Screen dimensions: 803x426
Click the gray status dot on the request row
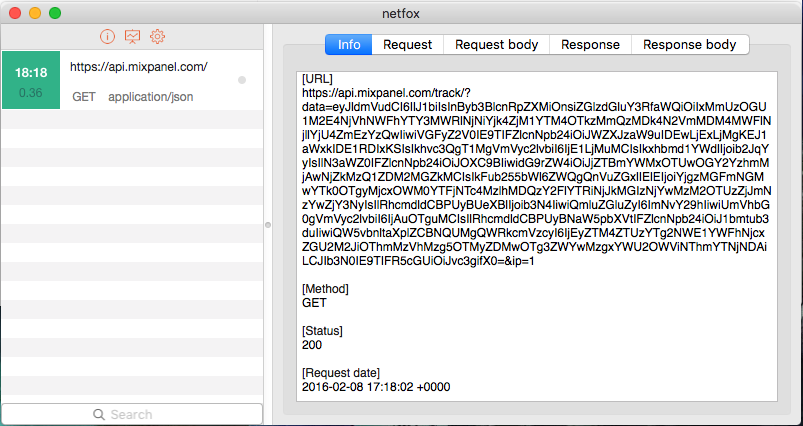coord(242,80)
